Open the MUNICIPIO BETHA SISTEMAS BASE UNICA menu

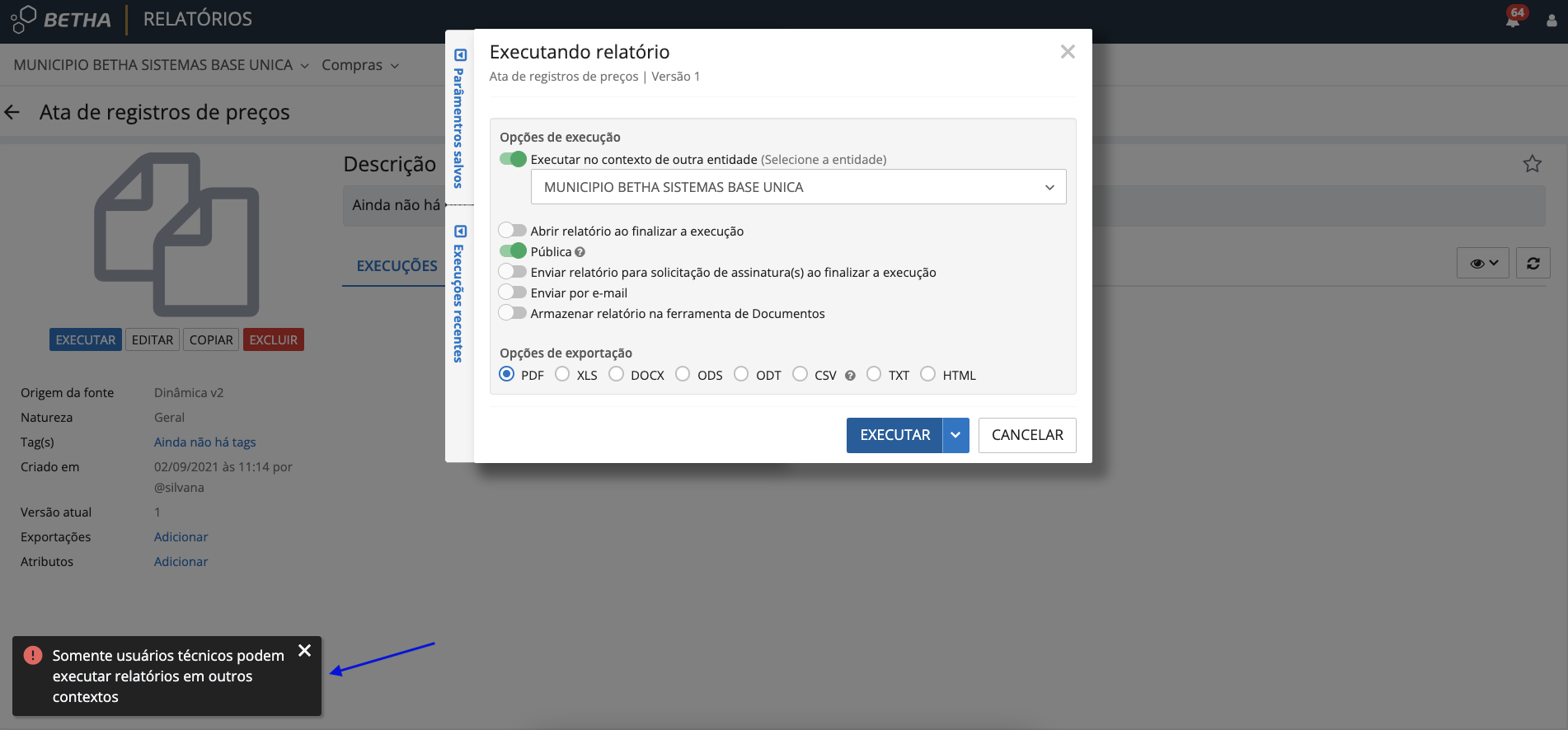[162, 65]
